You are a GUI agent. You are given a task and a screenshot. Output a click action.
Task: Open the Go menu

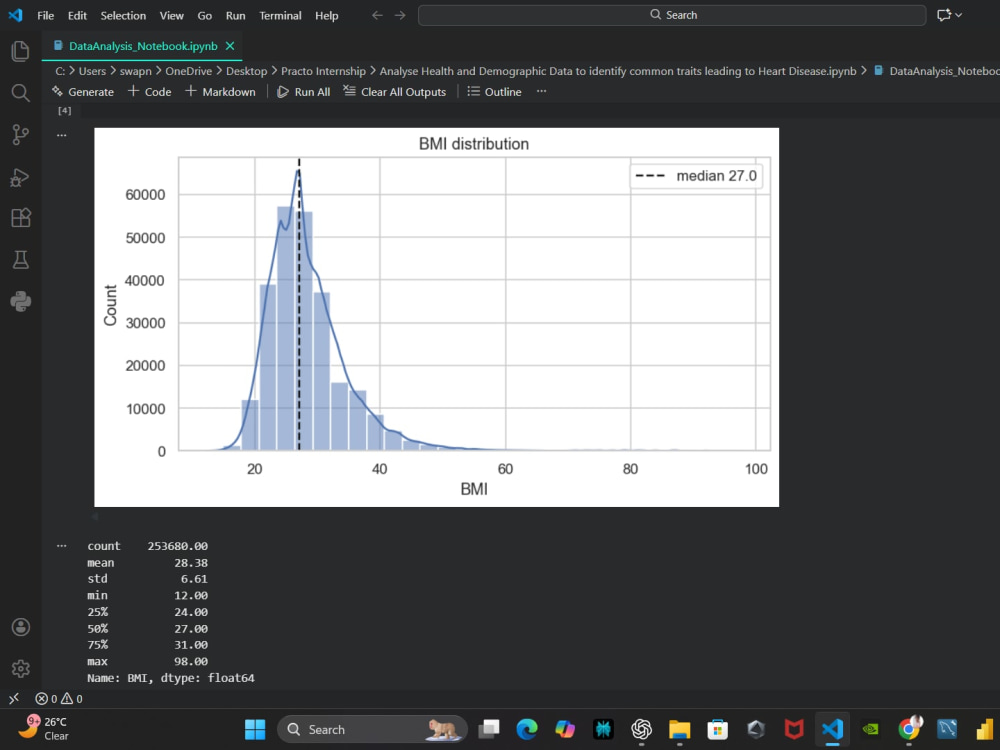[x=205, y=15]
